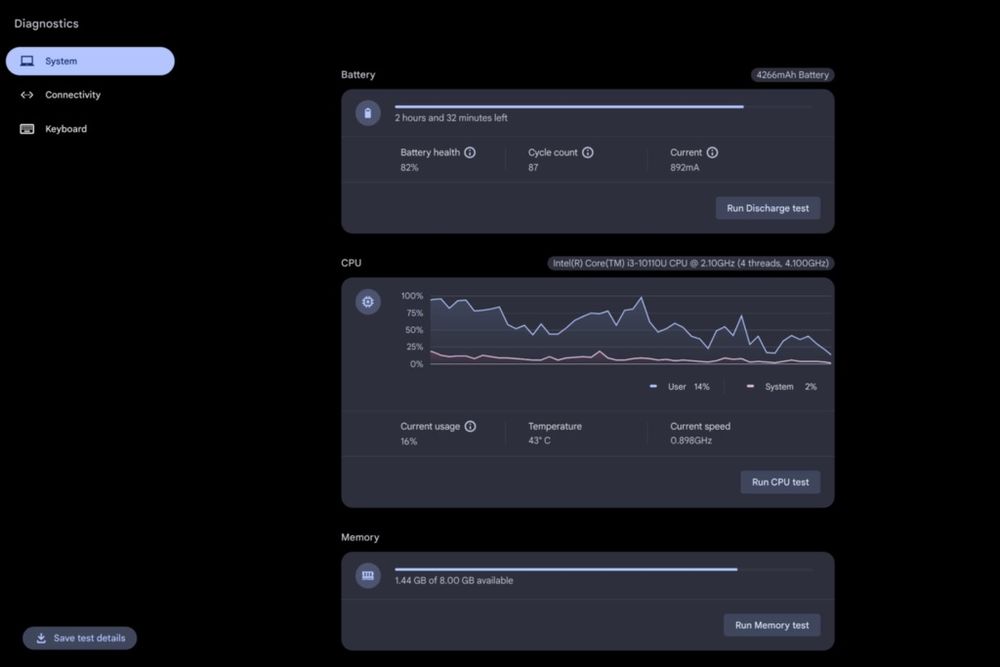Run Memory test
The image size is (1000, 667).
pos(772,626)
